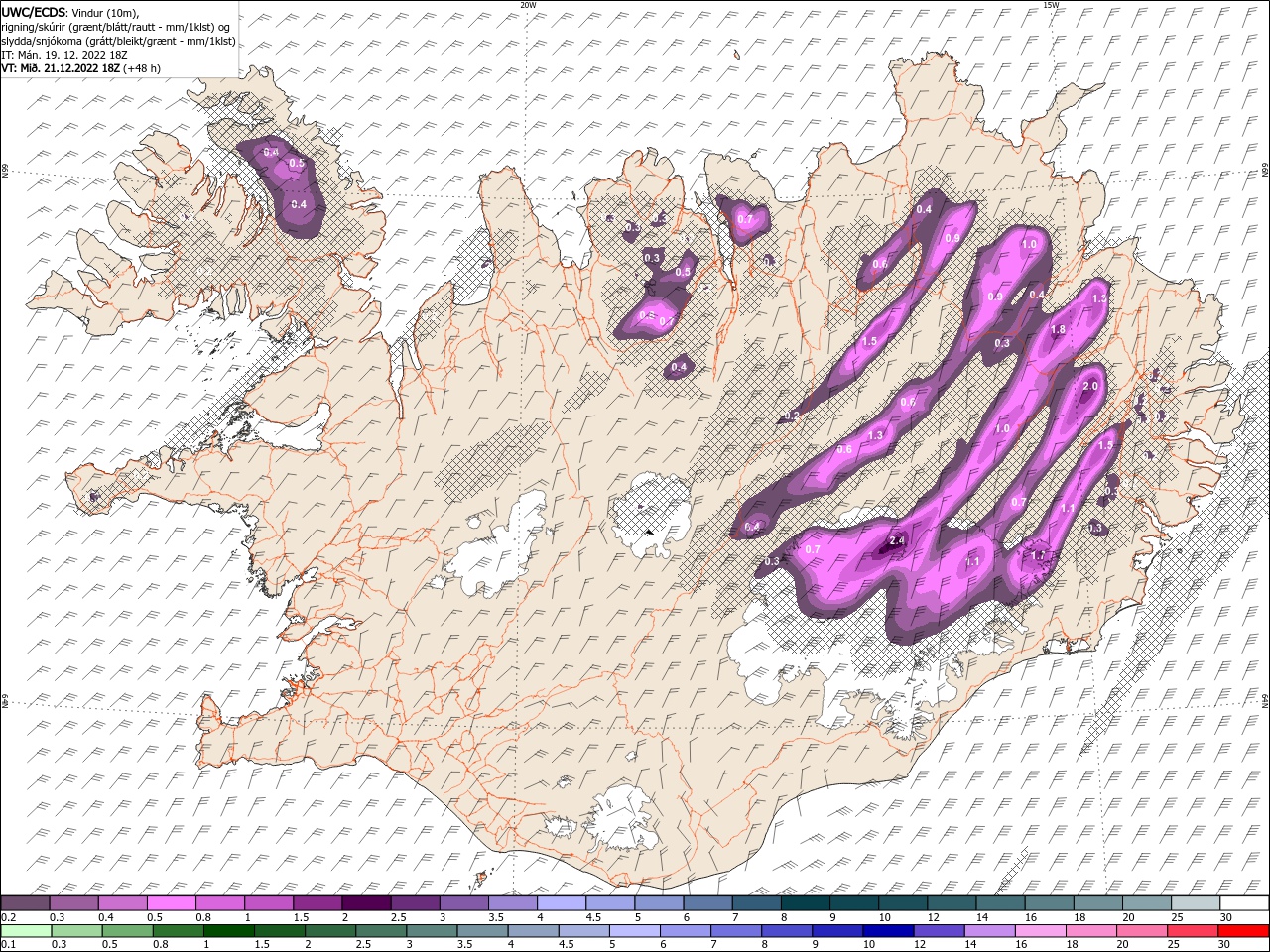Choose the medium green rain swatch from 0.5 to 0.8
Screen dimensions: 1270x952
(x=127, y=930)
